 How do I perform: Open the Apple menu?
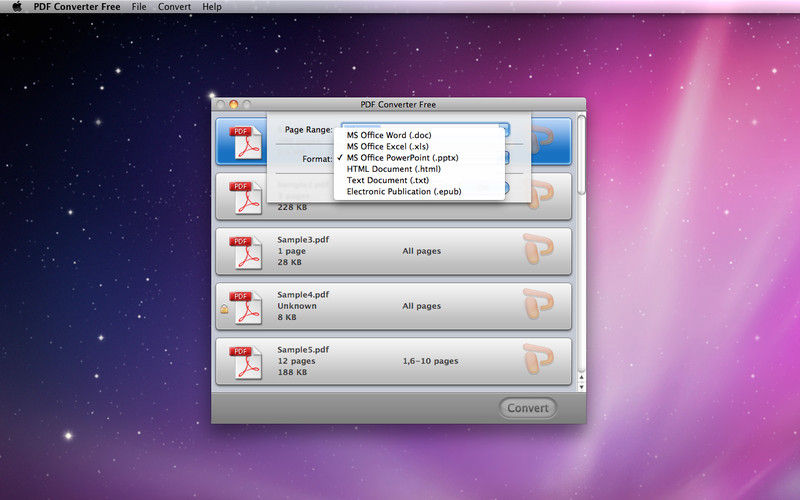pos(17,7)
